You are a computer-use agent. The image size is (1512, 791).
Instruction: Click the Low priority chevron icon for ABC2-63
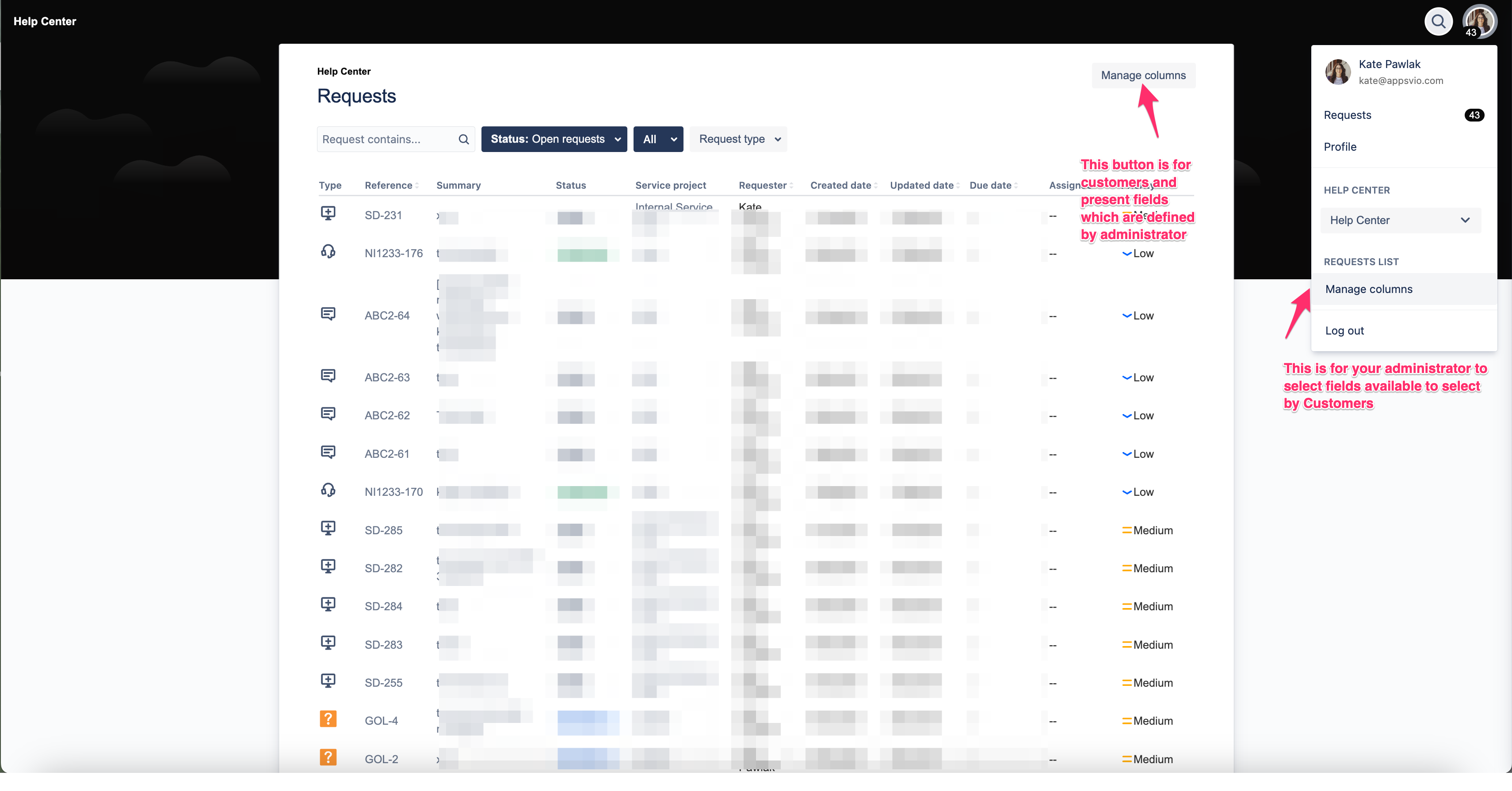[1126, 377]
